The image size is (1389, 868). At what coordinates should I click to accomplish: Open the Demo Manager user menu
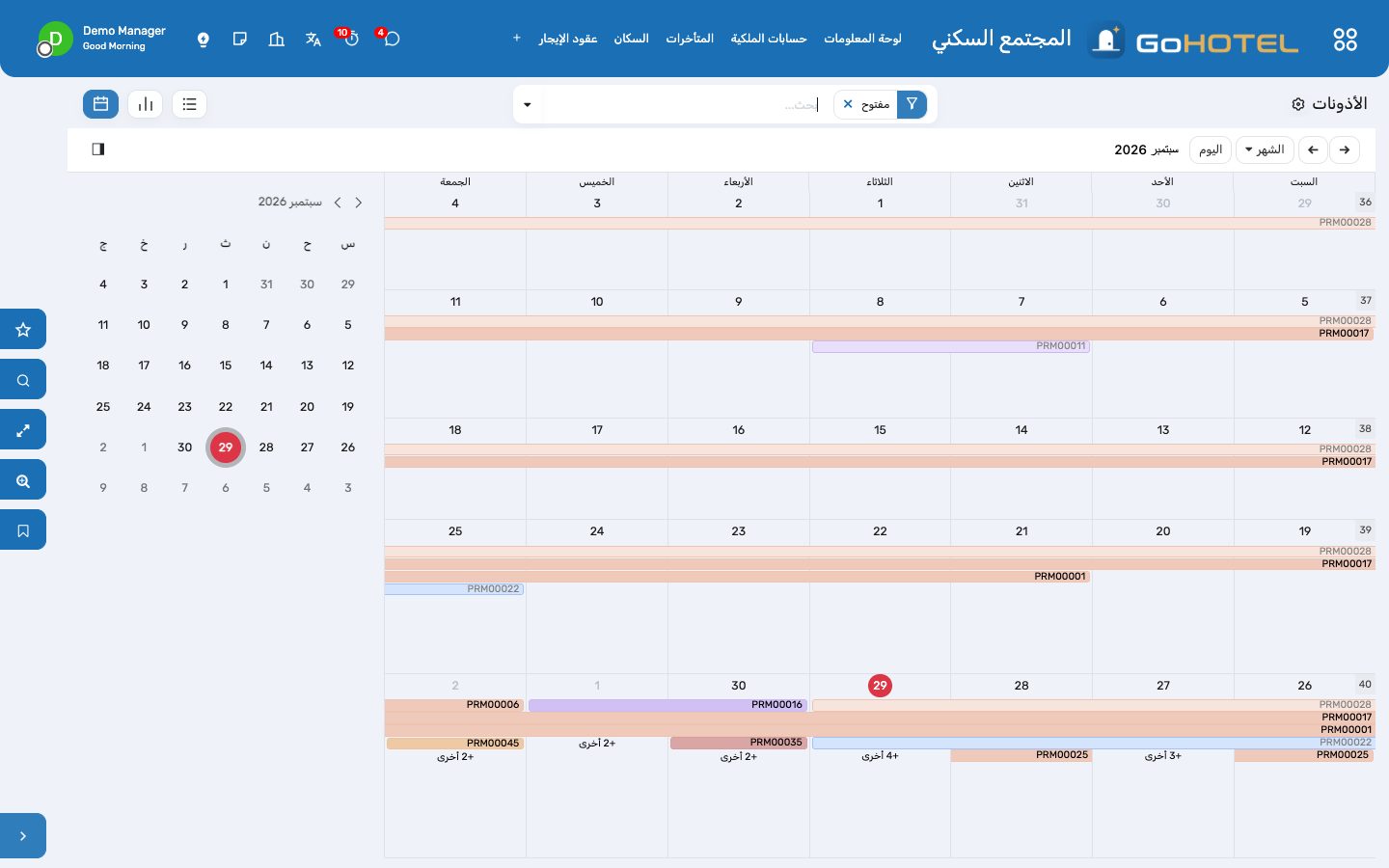coord(103,39)
